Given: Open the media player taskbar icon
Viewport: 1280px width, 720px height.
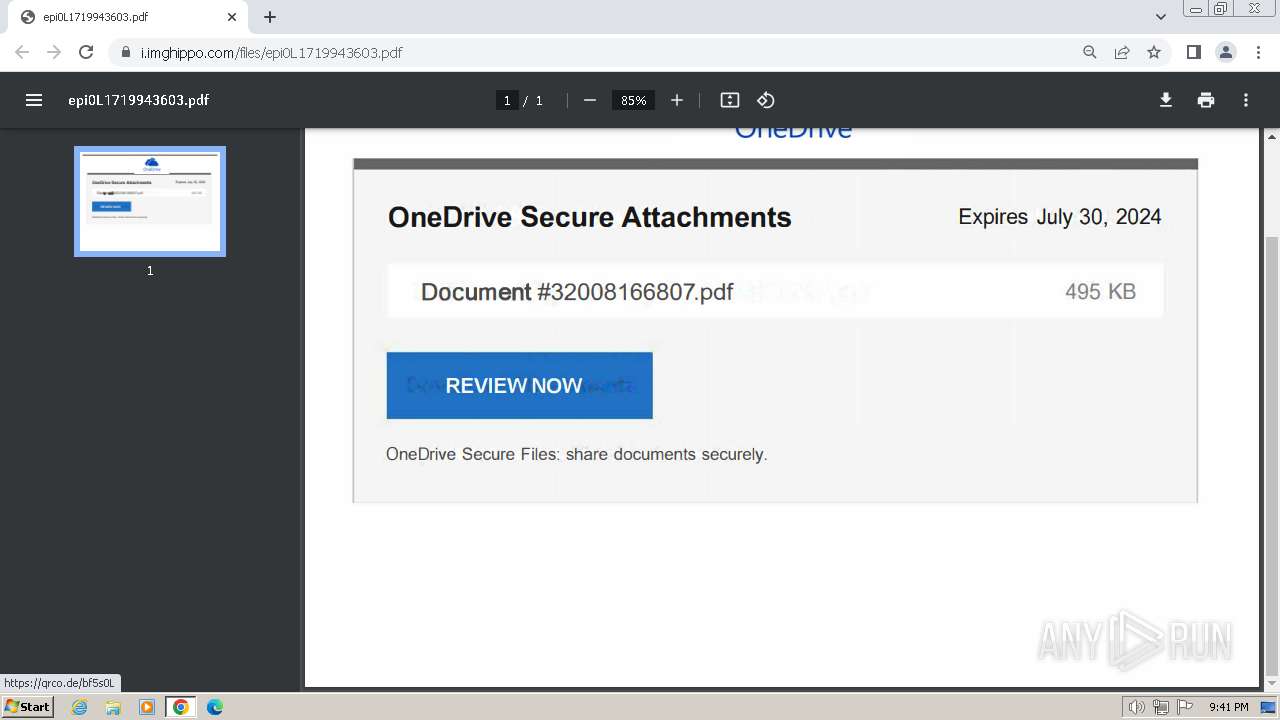Looking at the screenshot, I should click(x=147, y=707).
